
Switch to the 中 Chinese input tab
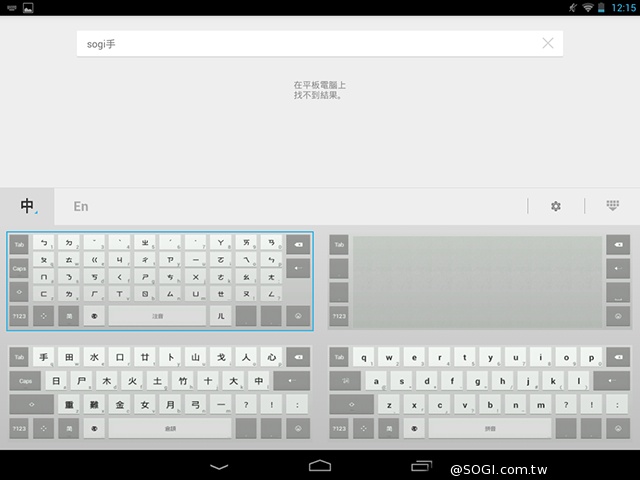27,206
